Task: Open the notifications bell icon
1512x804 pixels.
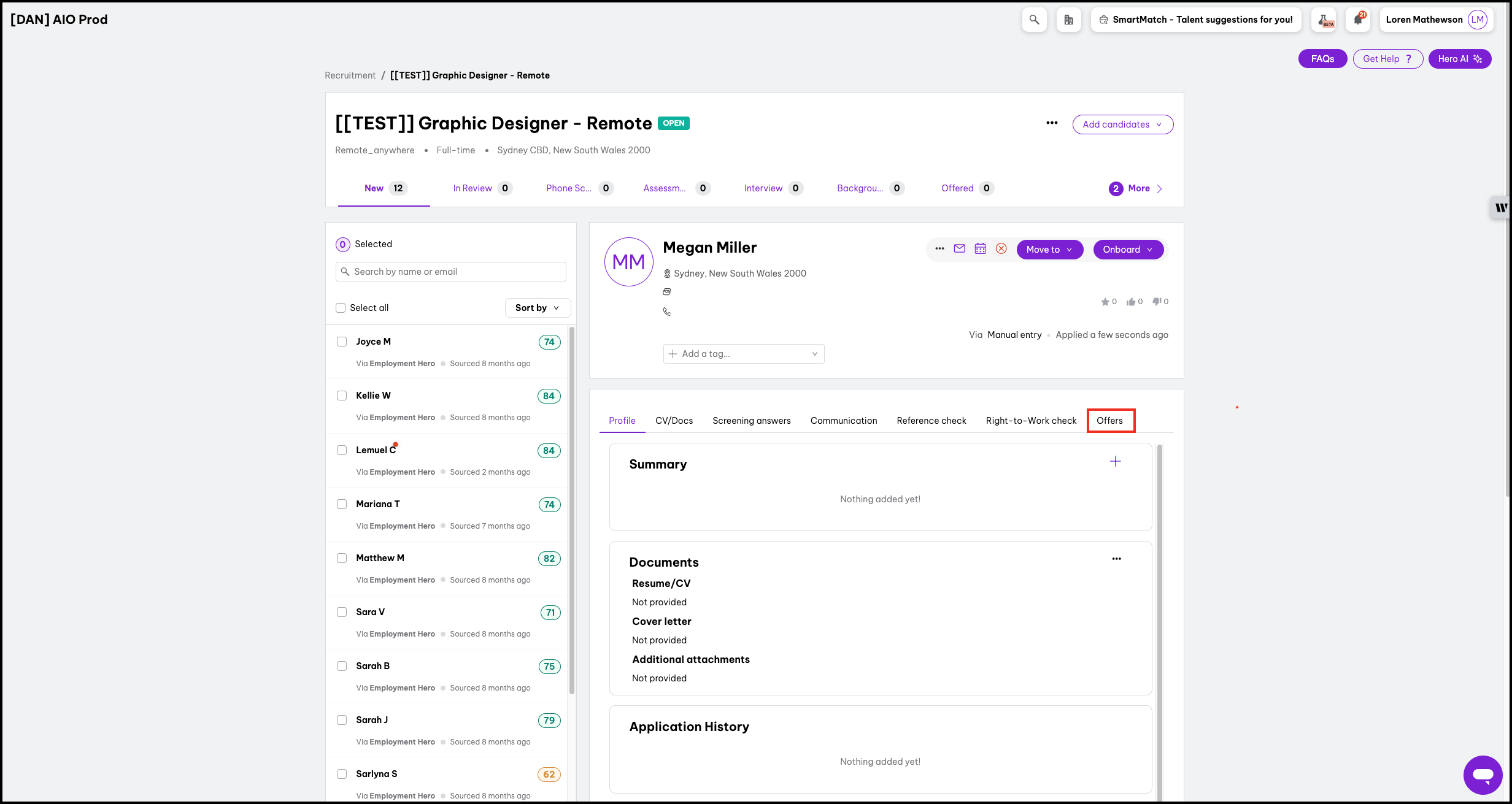Action: tap(1358, 20)
